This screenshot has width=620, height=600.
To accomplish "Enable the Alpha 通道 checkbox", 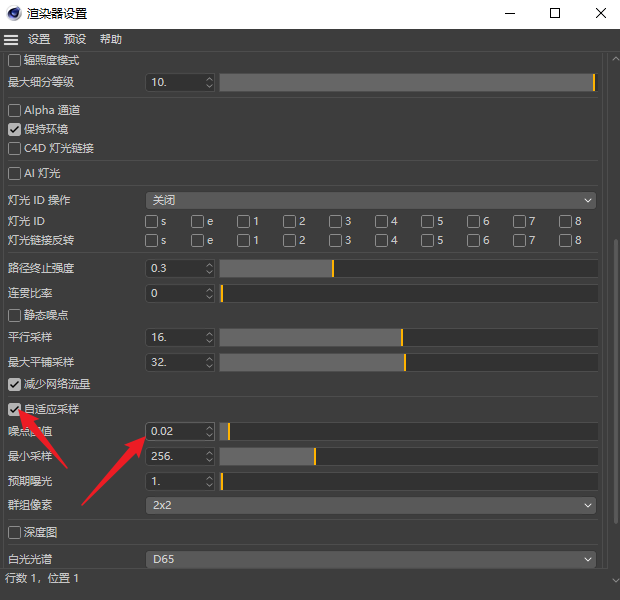I will pyautogui.click(x=15, y=110).
